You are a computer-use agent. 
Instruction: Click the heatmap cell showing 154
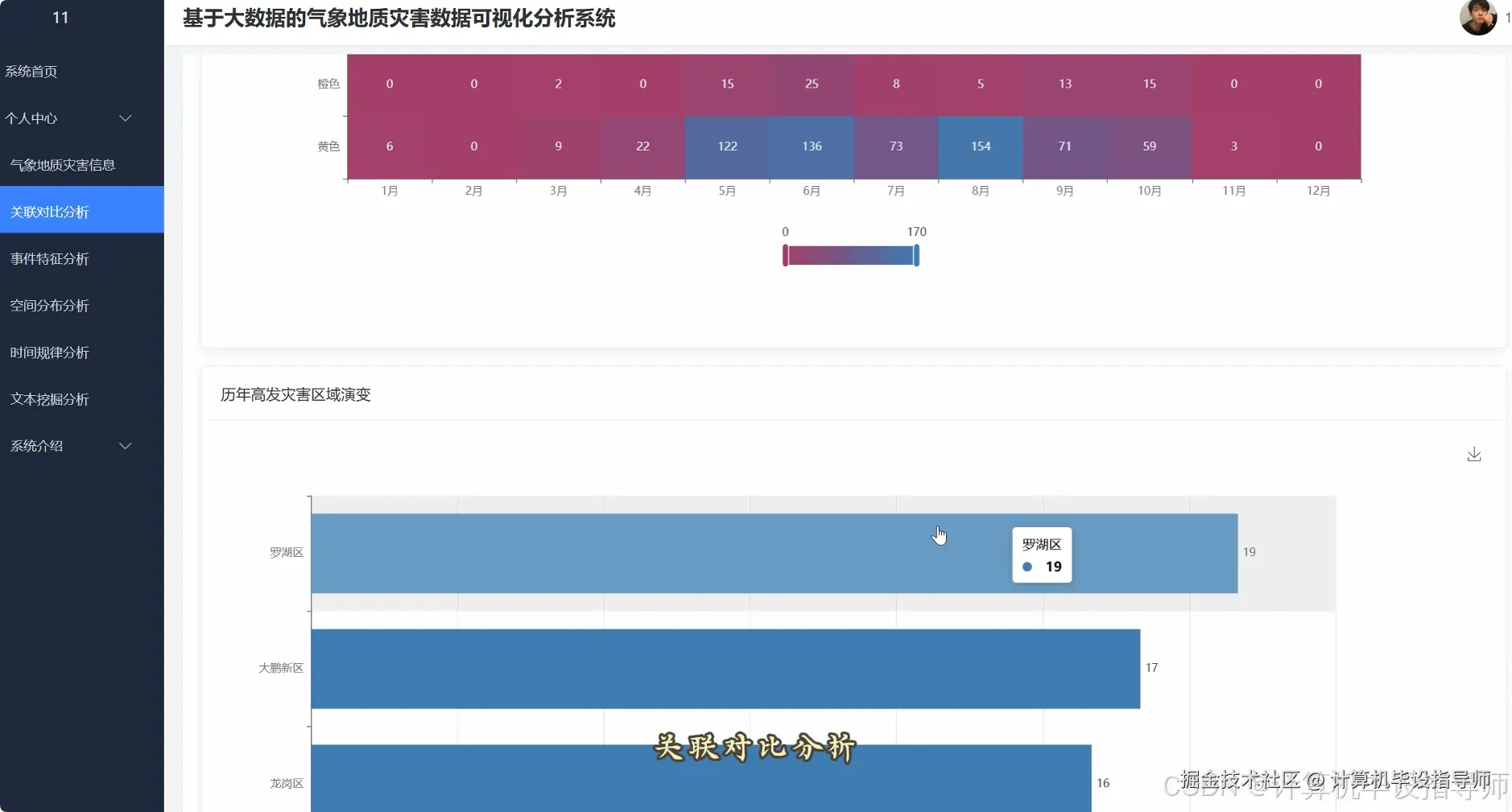click(979, 146)
